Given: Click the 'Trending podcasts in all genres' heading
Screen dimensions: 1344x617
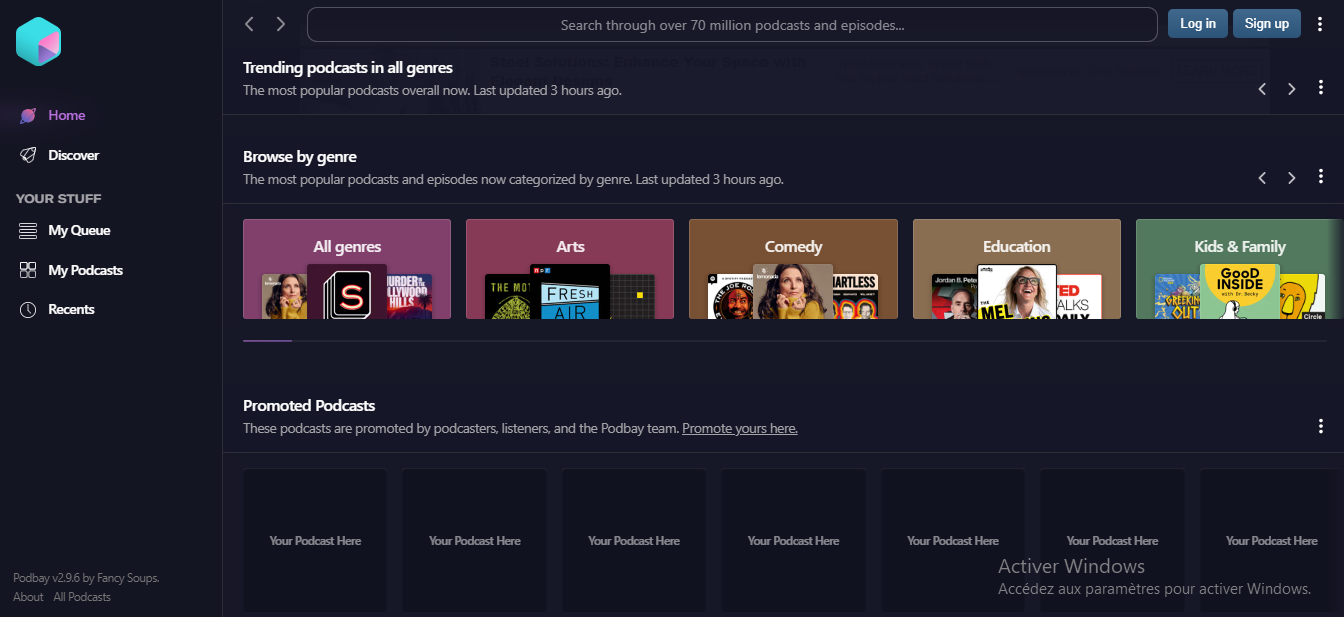Looking at the screenshot, I should point(348,68).
